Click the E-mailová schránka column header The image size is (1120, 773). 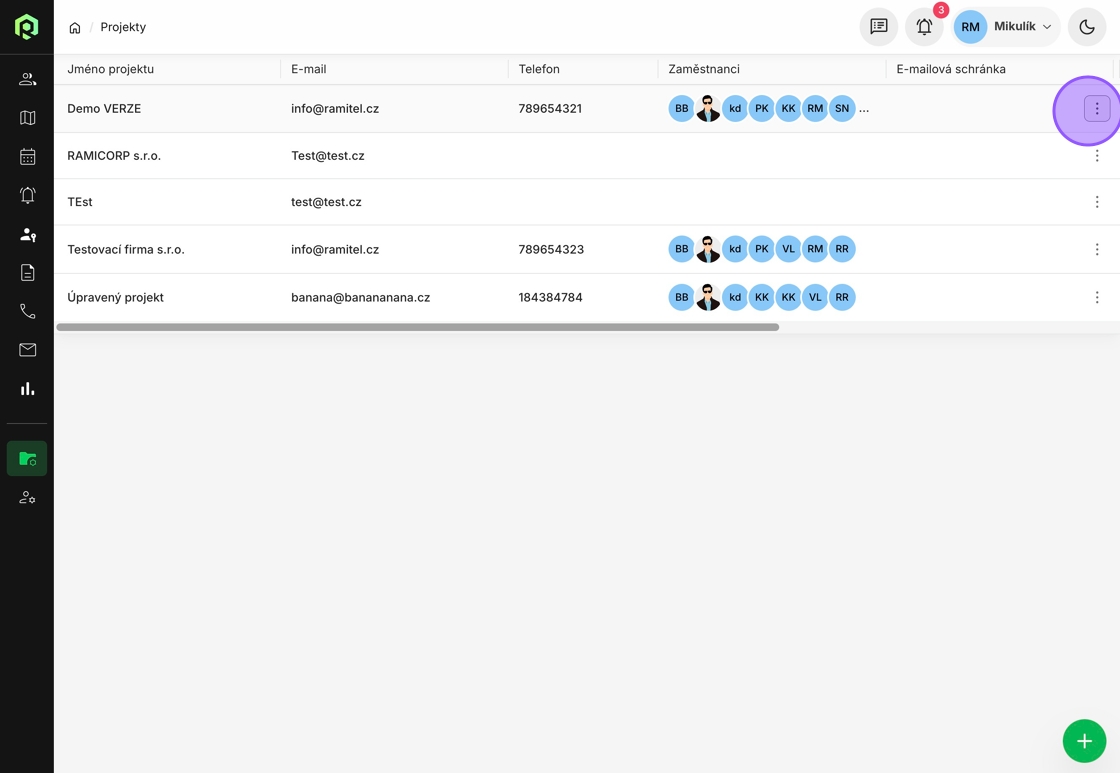point(951,69)
